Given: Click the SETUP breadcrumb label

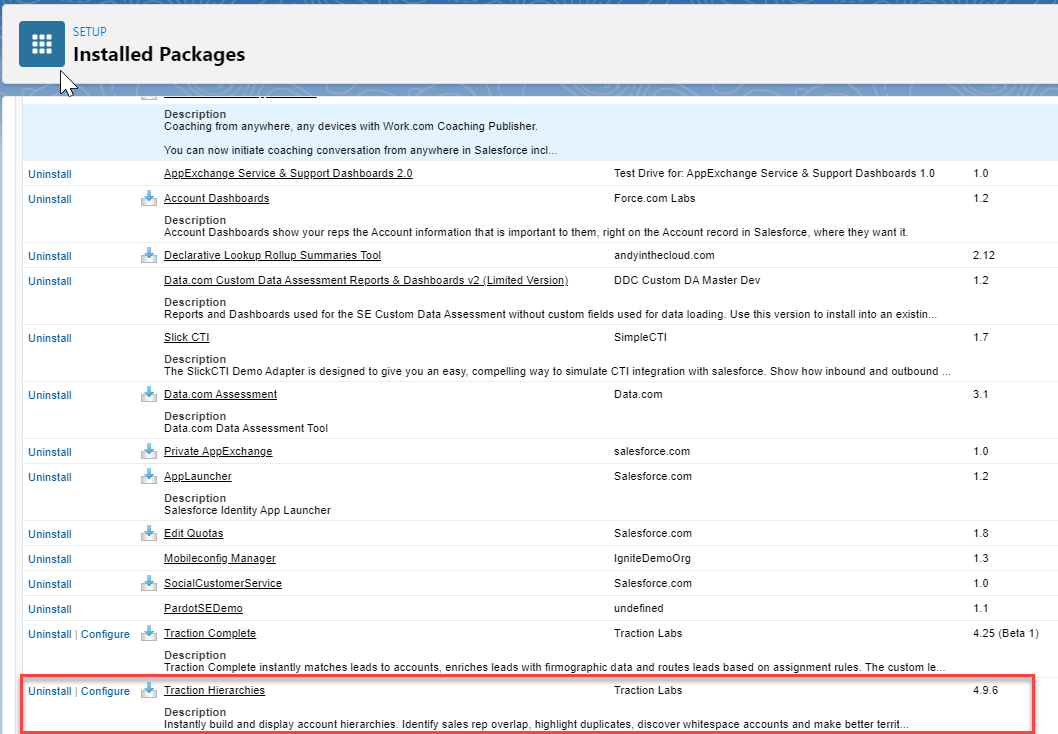Looking at the screenshot, I should pos(89,31).
